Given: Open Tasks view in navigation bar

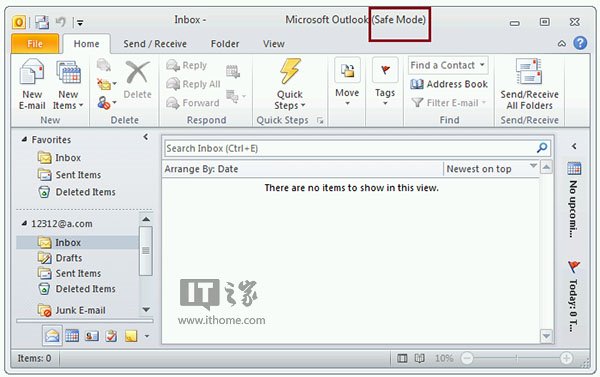Looking at the screenshot, I should [111, 336].
